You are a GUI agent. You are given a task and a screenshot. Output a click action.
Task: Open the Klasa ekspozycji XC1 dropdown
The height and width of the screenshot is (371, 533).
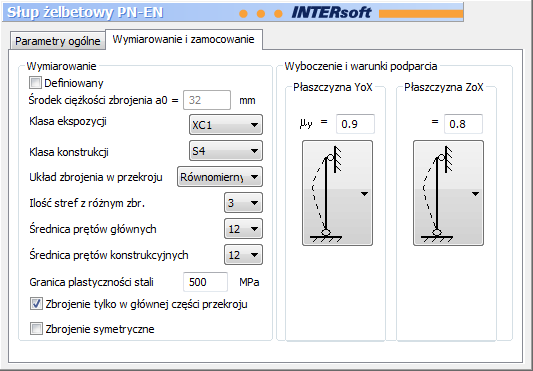(226, 125)
